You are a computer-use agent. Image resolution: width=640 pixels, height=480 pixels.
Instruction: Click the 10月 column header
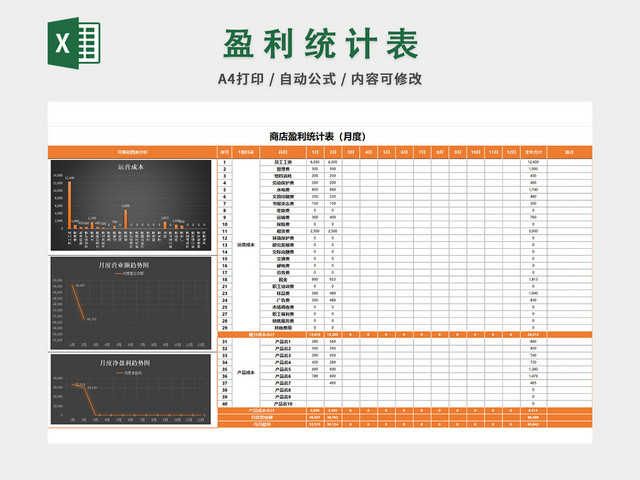click(x=476, y=152)
